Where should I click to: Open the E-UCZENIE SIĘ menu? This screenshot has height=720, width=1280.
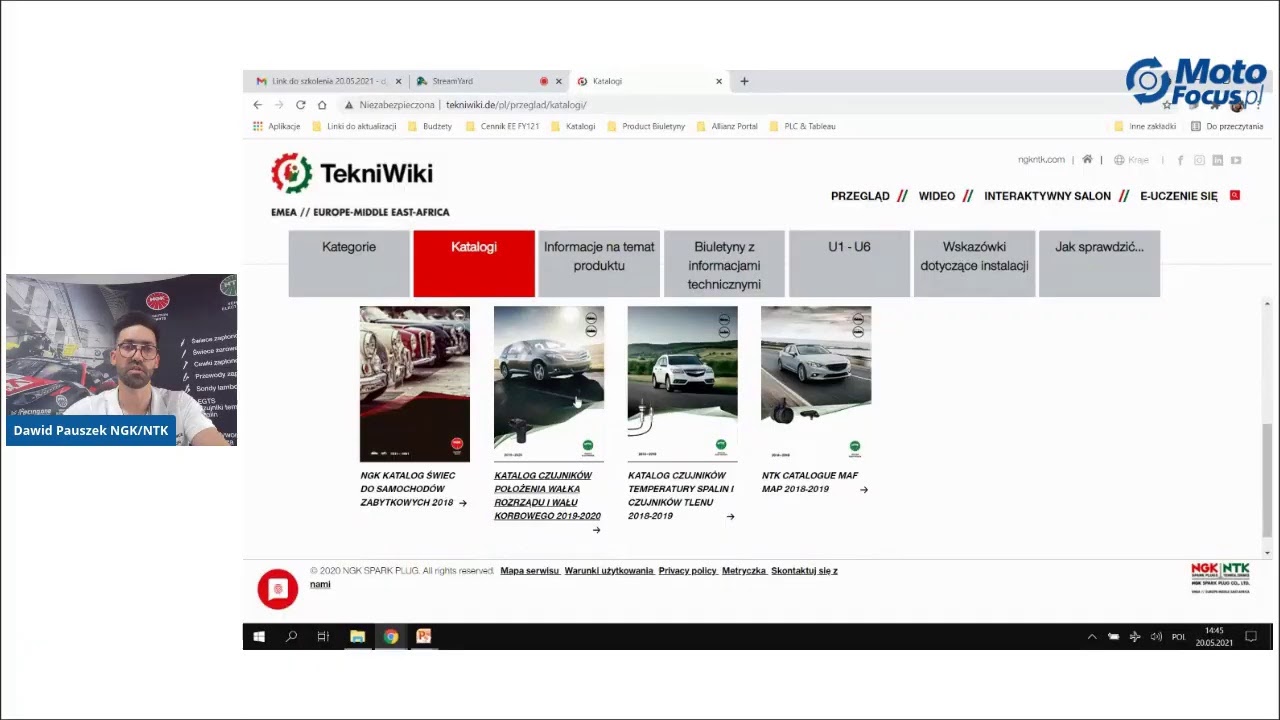1179,196
